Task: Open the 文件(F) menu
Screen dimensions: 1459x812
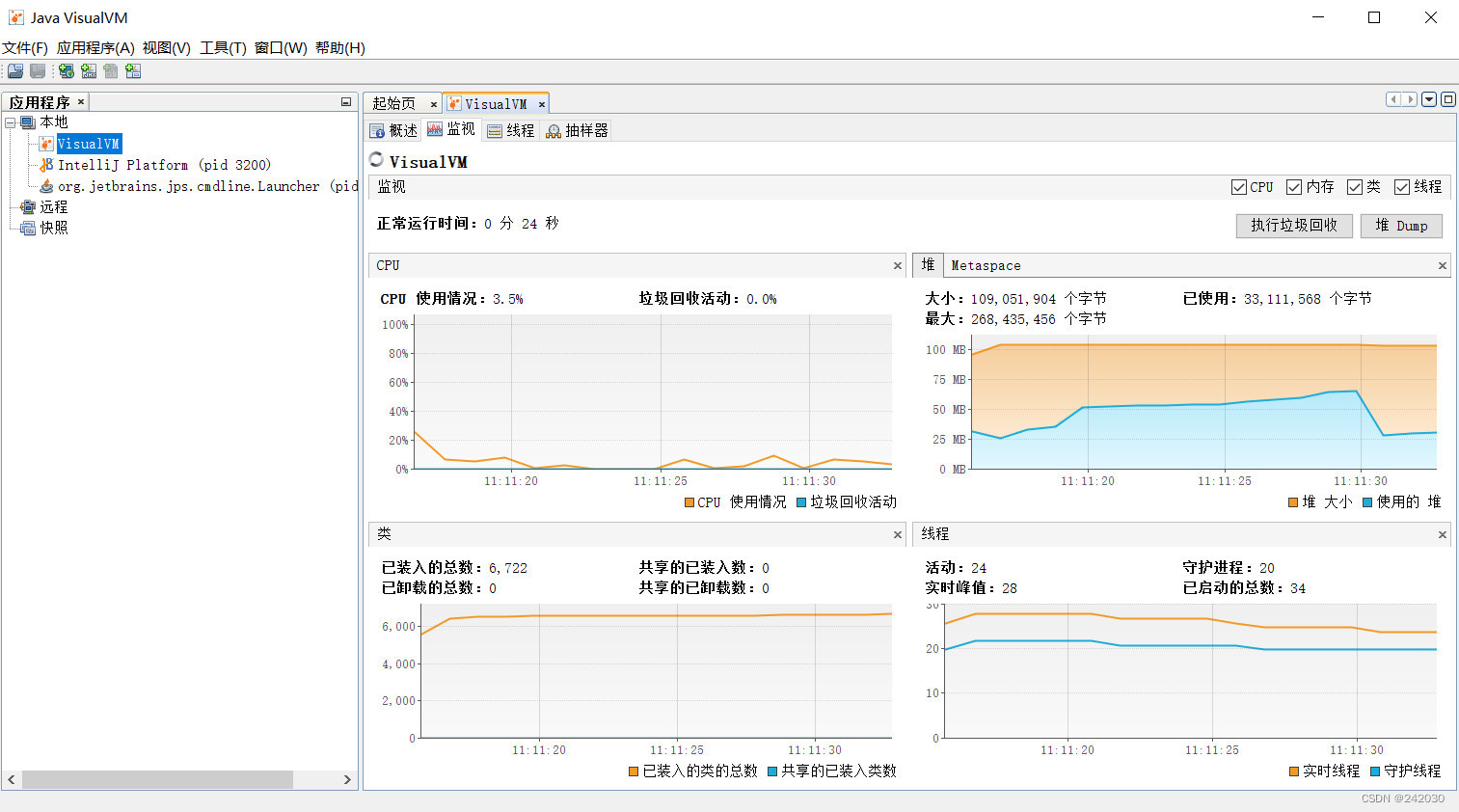Action: coord(25,47)
